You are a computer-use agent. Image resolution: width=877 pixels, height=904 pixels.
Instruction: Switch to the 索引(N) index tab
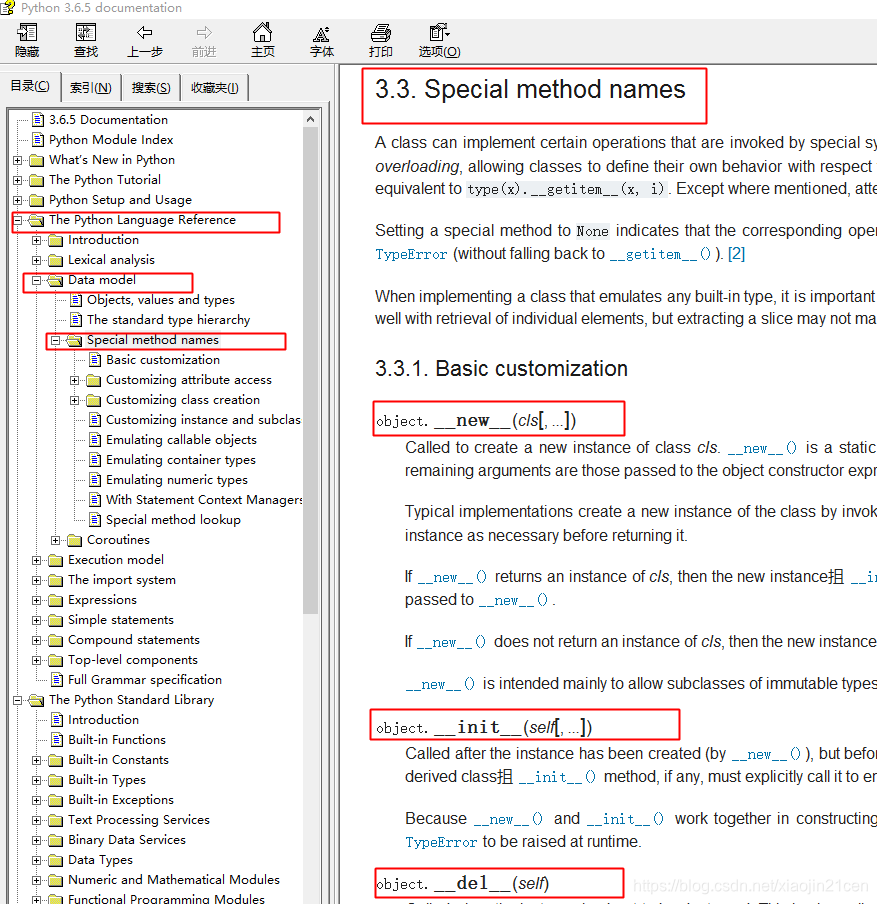coord(91,88)
